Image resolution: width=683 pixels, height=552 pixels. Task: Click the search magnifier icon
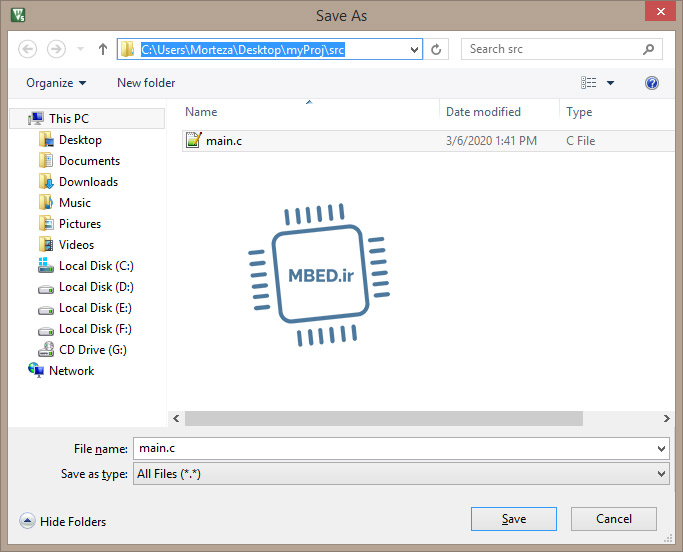point(649,49)
